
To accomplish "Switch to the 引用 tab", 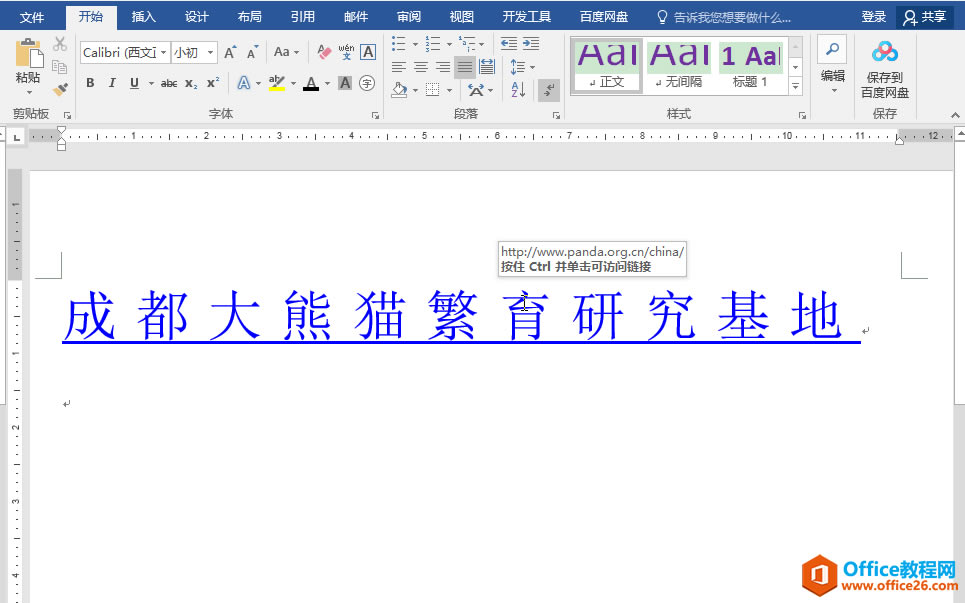I will (x=302, y=17).
